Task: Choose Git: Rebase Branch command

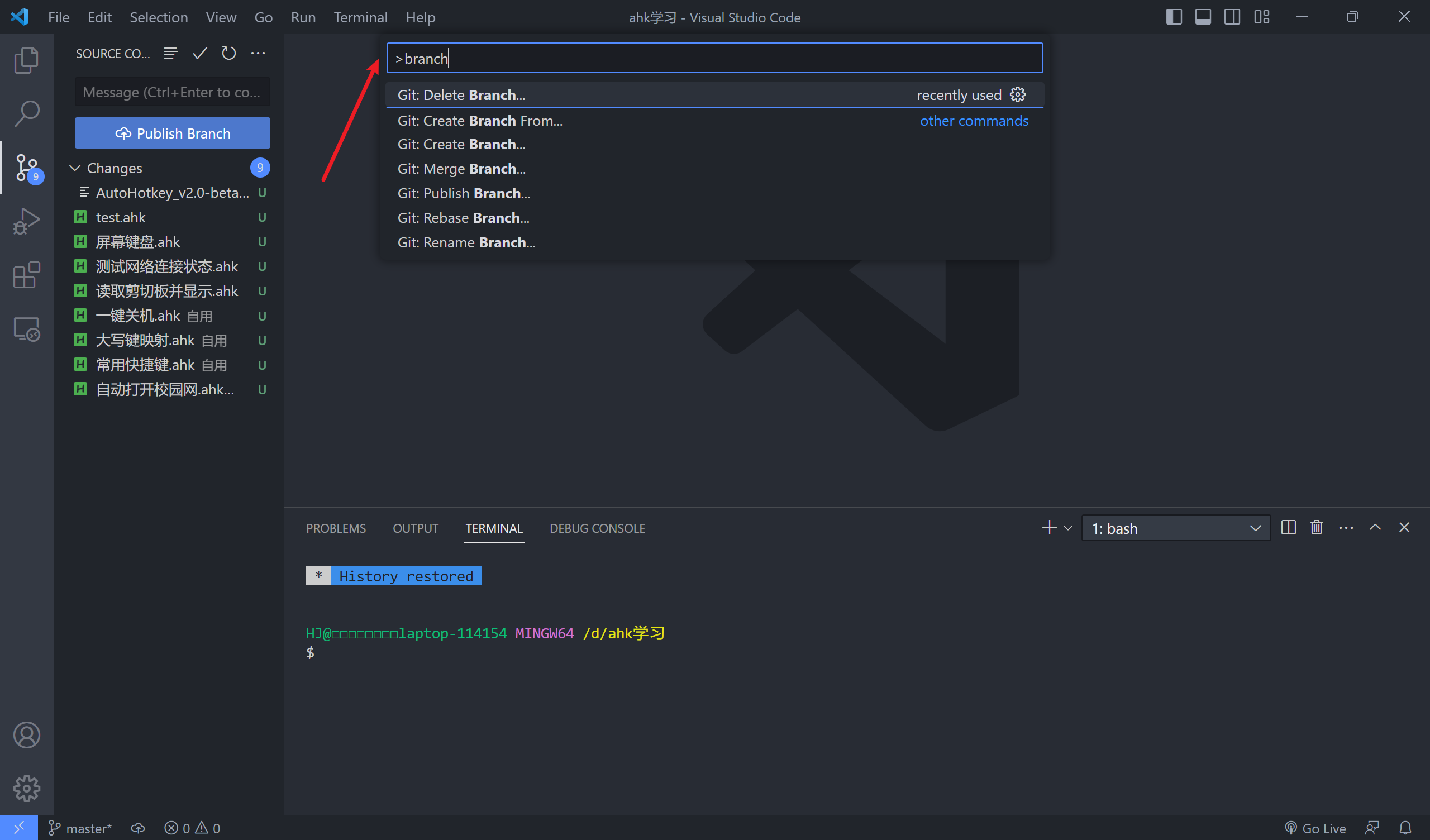Action: click(714, 218)
